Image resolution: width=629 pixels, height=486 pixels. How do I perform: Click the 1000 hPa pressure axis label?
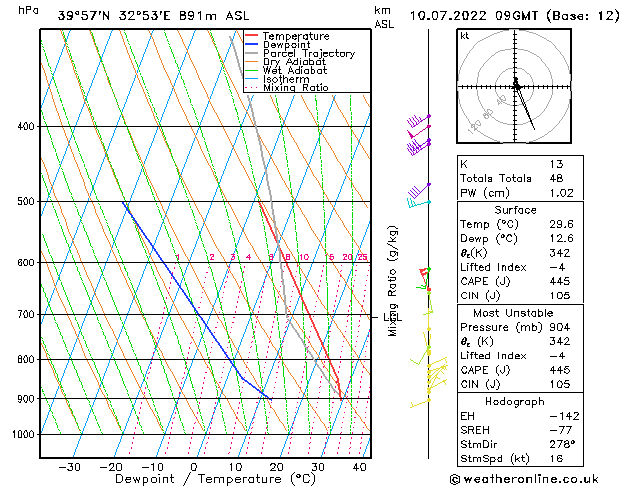pos(24,434)
